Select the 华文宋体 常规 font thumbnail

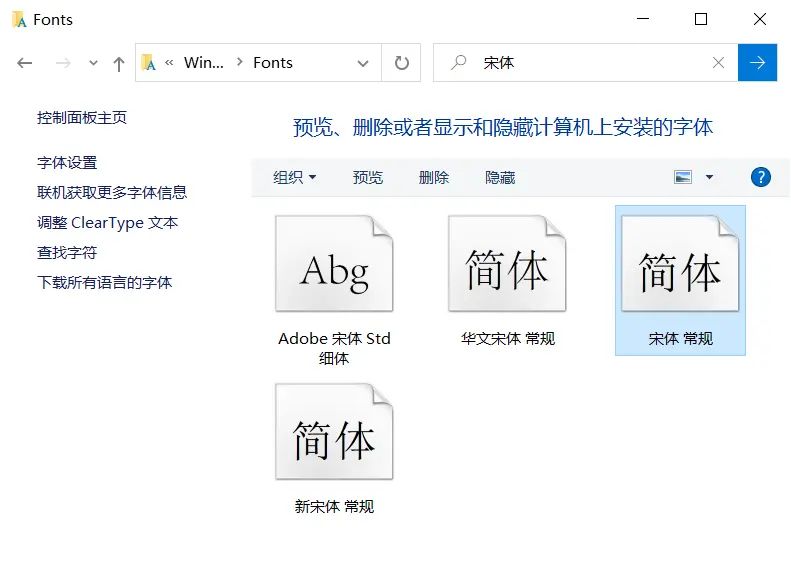pyautogui.click(x=507, y=263)
